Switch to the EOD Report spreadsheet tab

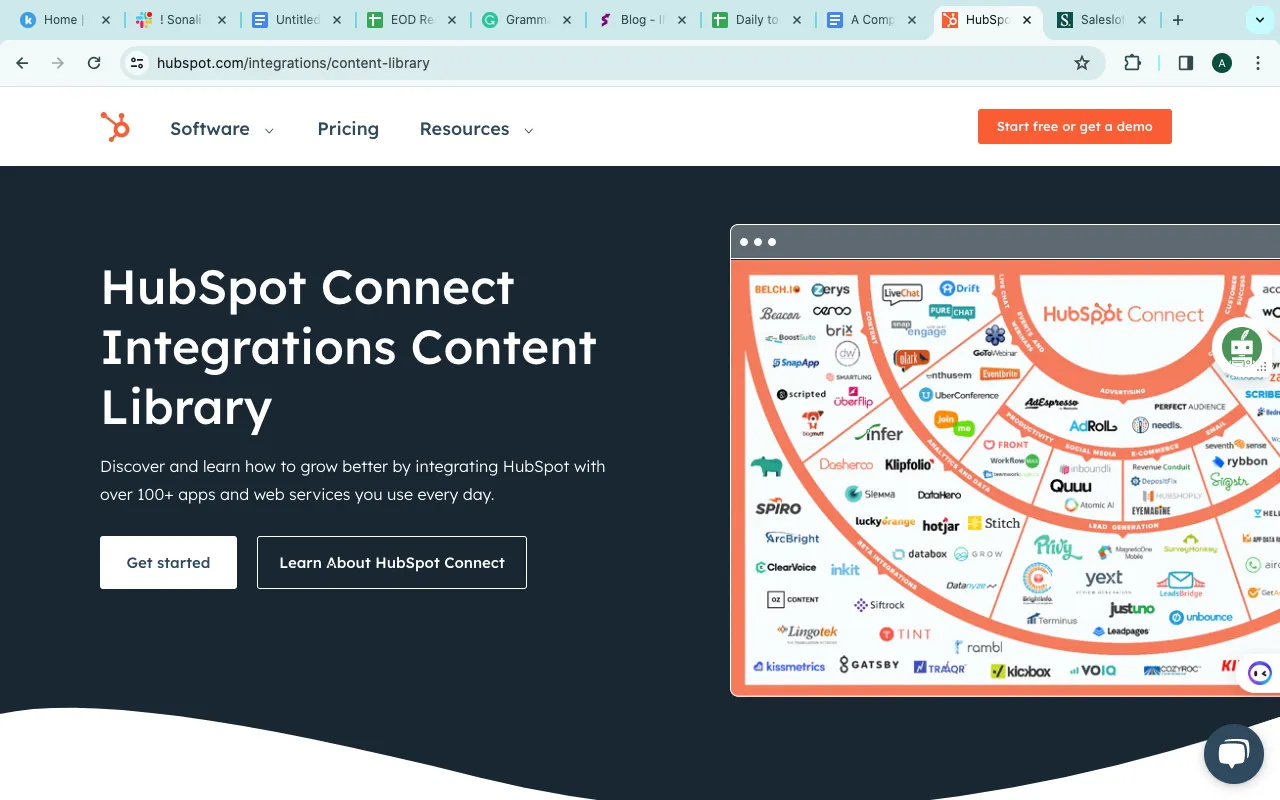click(x=411, y=20)
